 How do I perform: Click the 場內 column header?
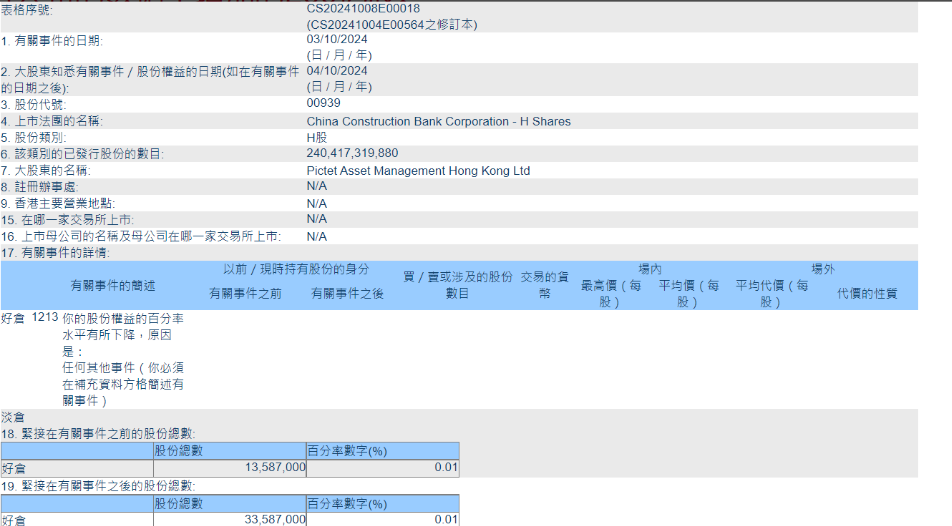[650, 269]
